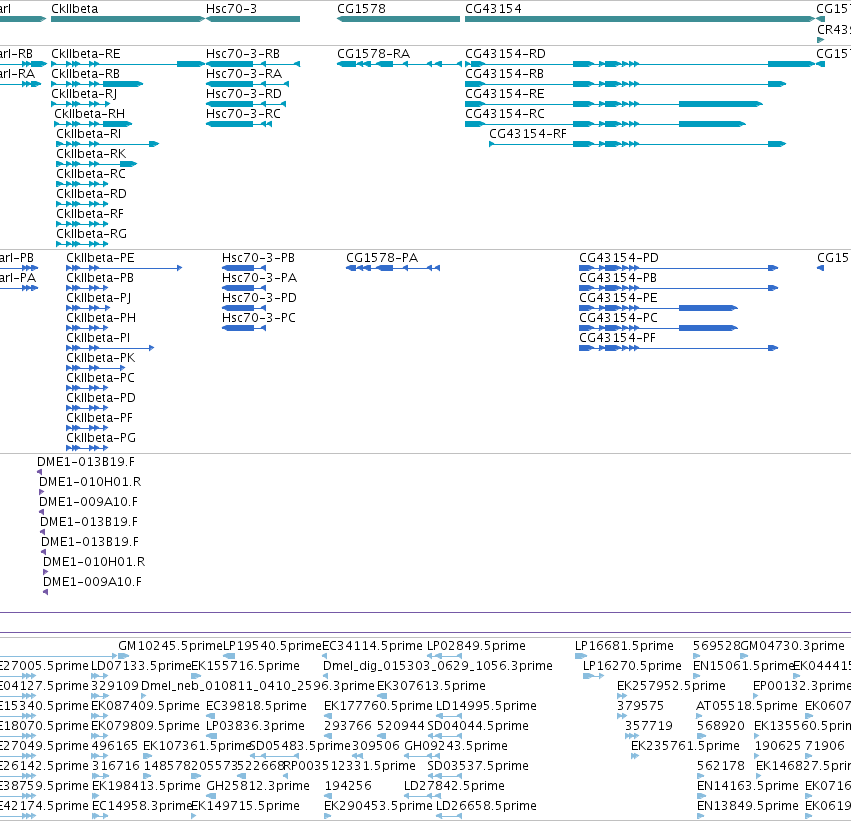
Task: Select transcript CG43154-RE
Action: [x=505, y=94]
